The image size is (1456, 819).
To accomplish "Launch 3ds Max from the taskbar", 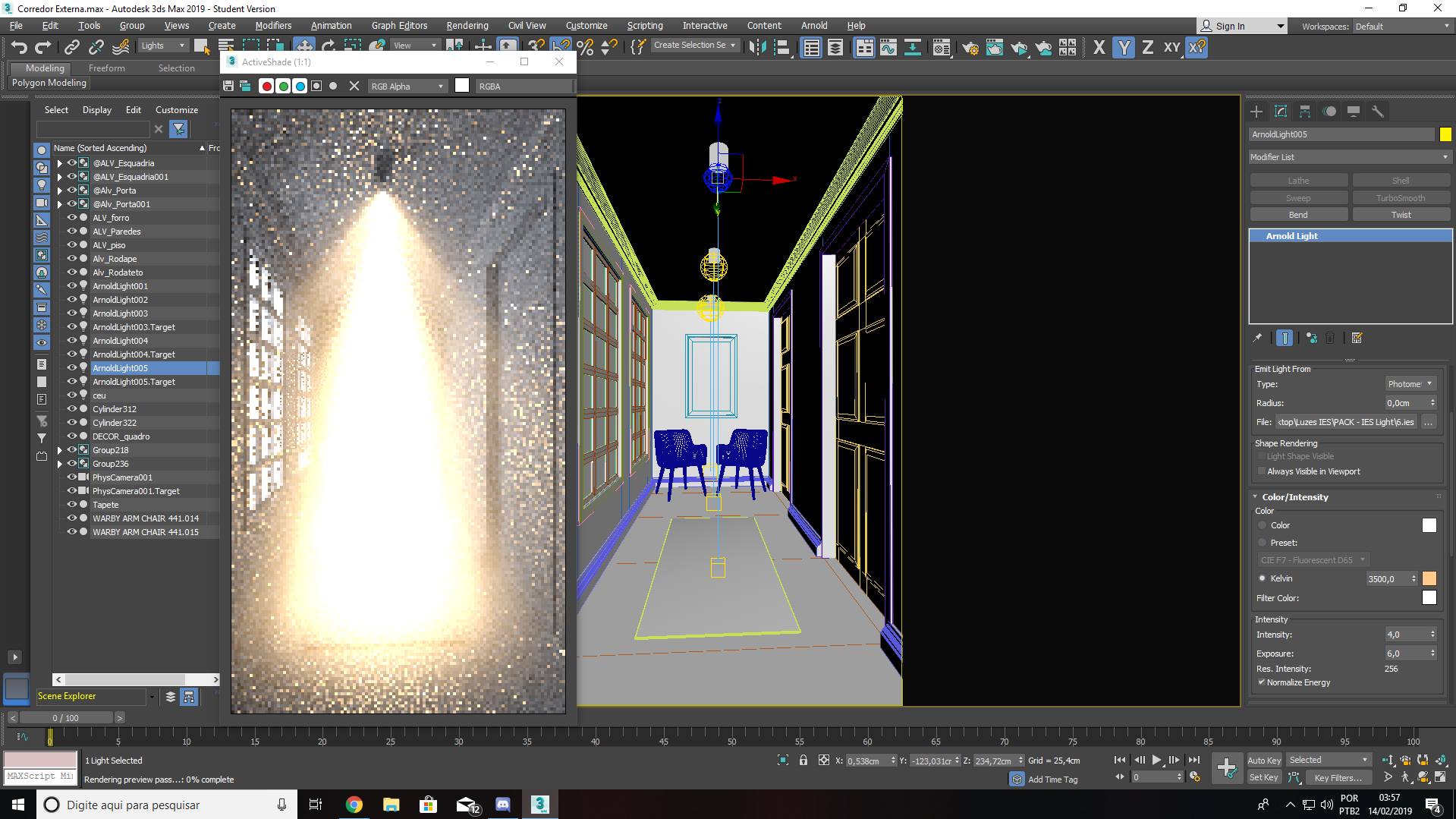I will [539, 805].
